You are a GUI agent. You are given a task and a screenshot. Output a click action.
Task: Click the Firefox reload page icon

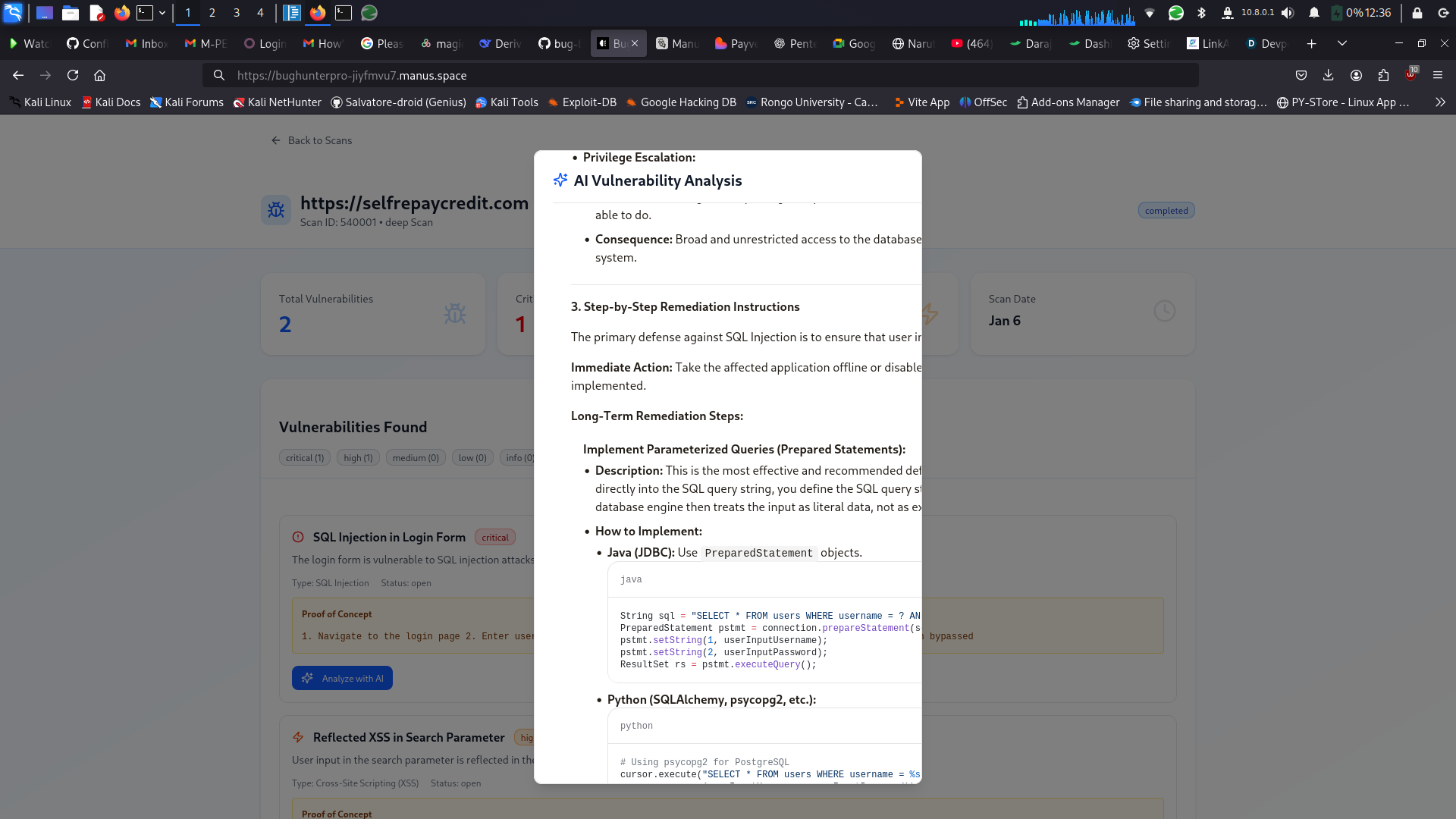pos(73,75)
